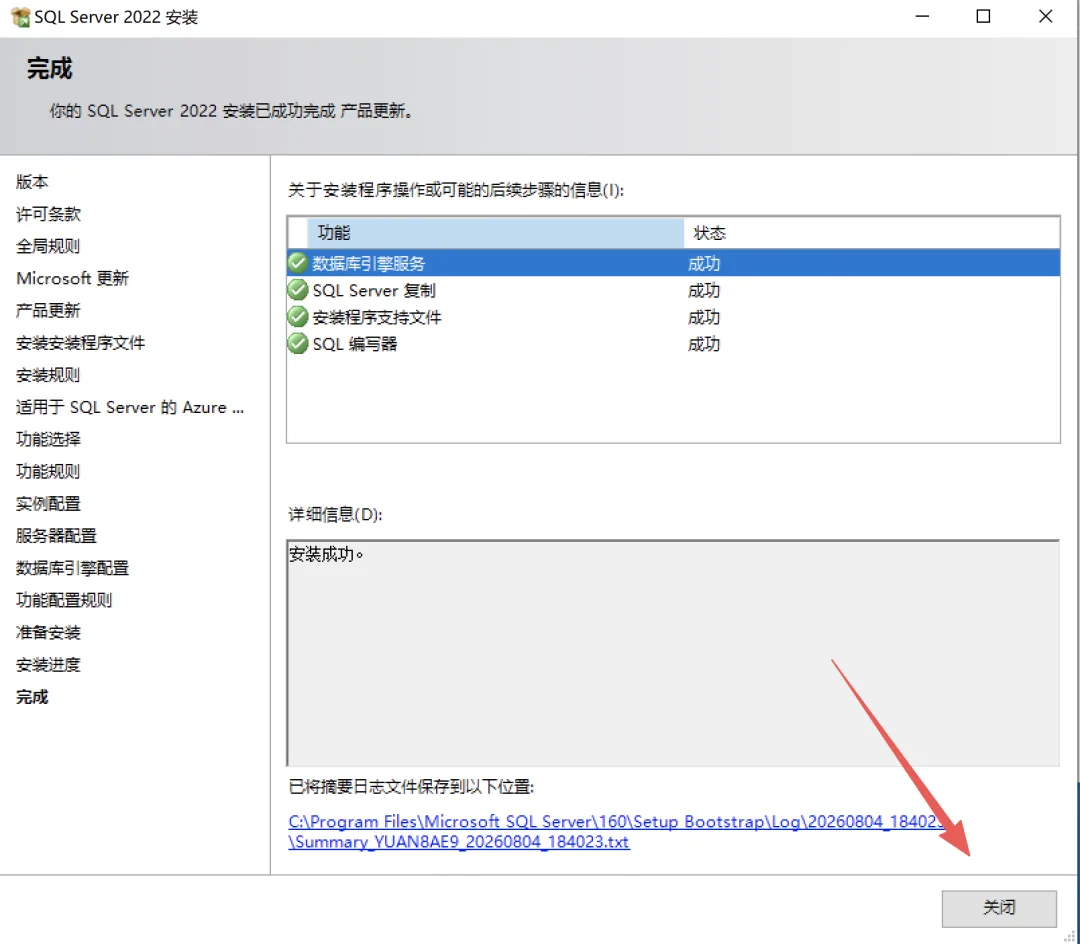Click green check icon beside SQL Server 复制
The height and width of the screenshot is (944, 1080).
point(298,289)
